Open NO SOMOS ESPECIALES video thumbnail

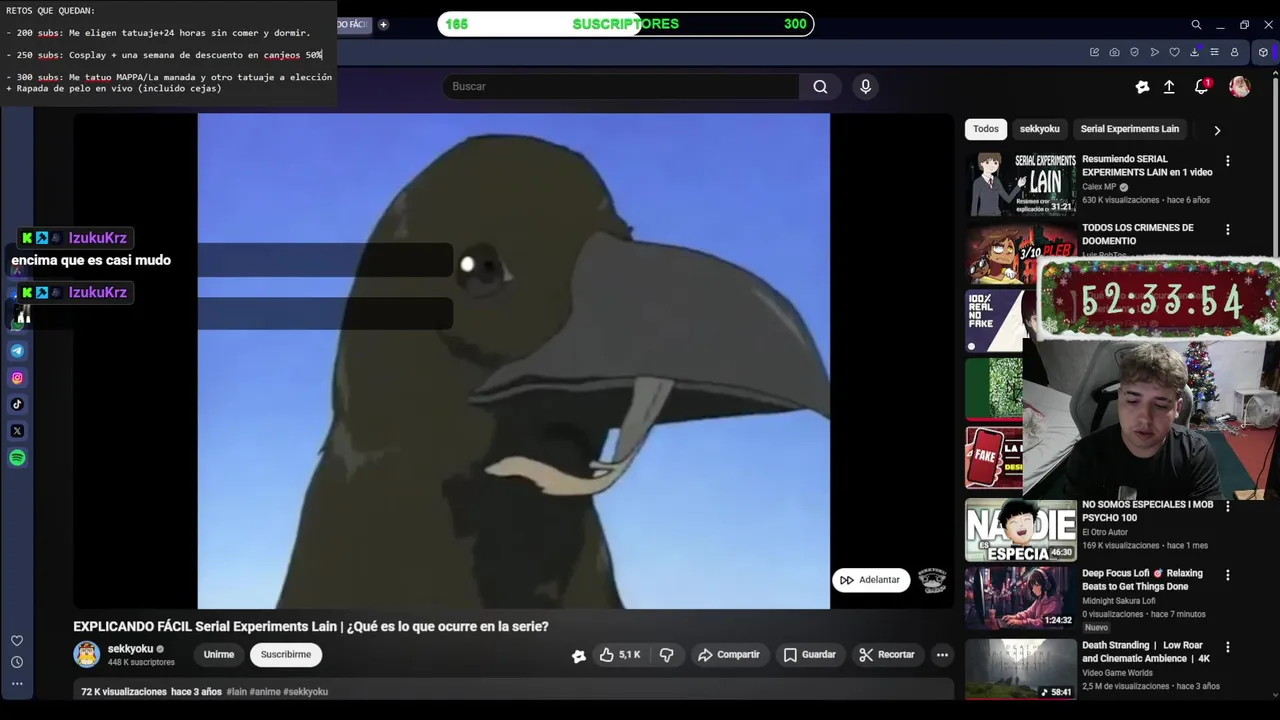click(1021, 530)
